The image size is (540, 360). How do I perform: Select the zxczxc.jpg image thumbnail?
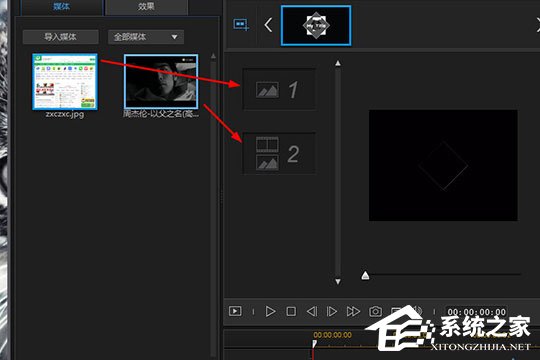65,82
